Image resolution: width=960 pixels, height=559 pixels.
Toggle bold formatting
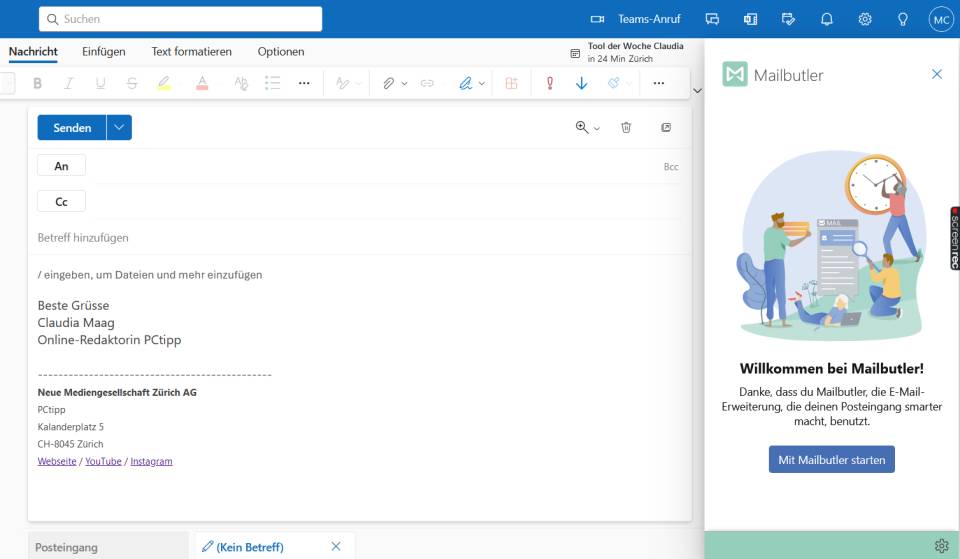pos(37,83)
